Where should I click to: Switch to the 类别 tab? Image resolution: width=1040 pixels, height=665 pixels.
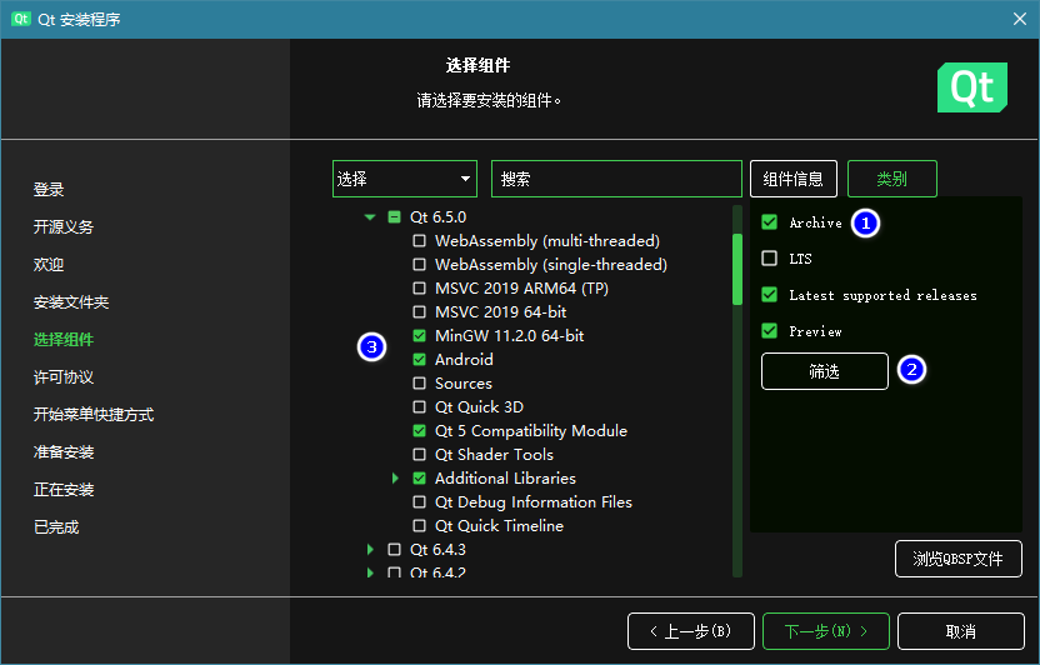click(x=892, y=178)
